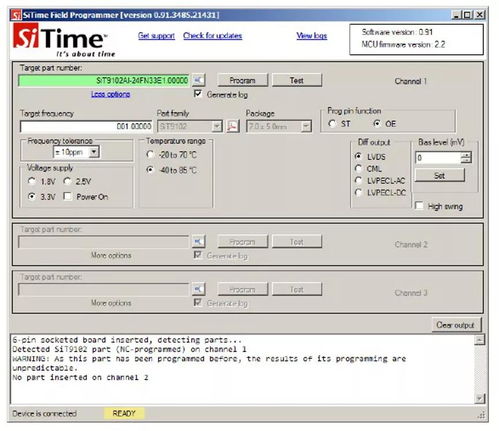Select 2.5V voltage supply
Image resolution: width=499 pixels, height=431 pixels.
coord(67,181)
